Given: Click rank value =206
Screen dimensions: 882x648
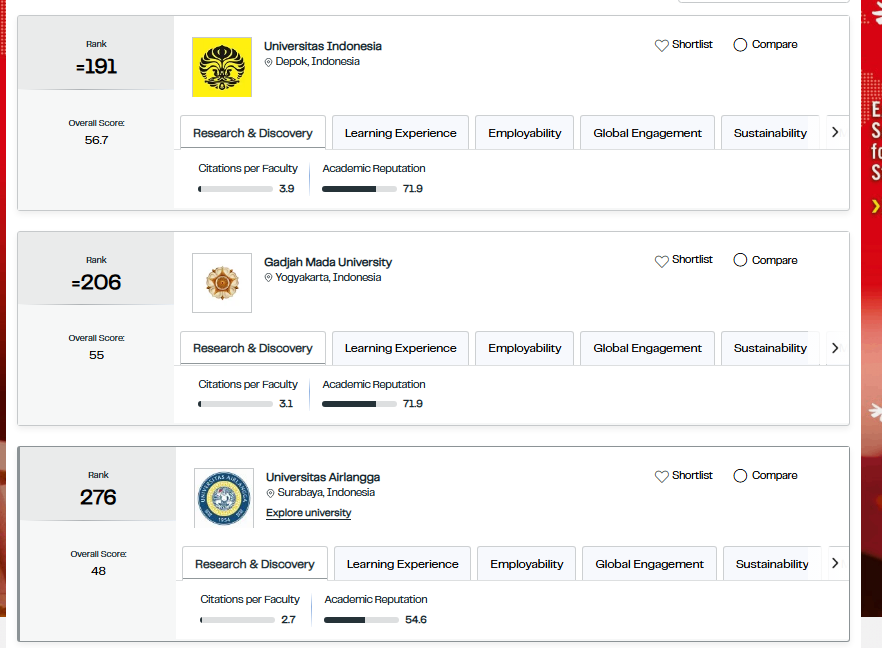Looking at the screenshot, I should click(96, 282).
